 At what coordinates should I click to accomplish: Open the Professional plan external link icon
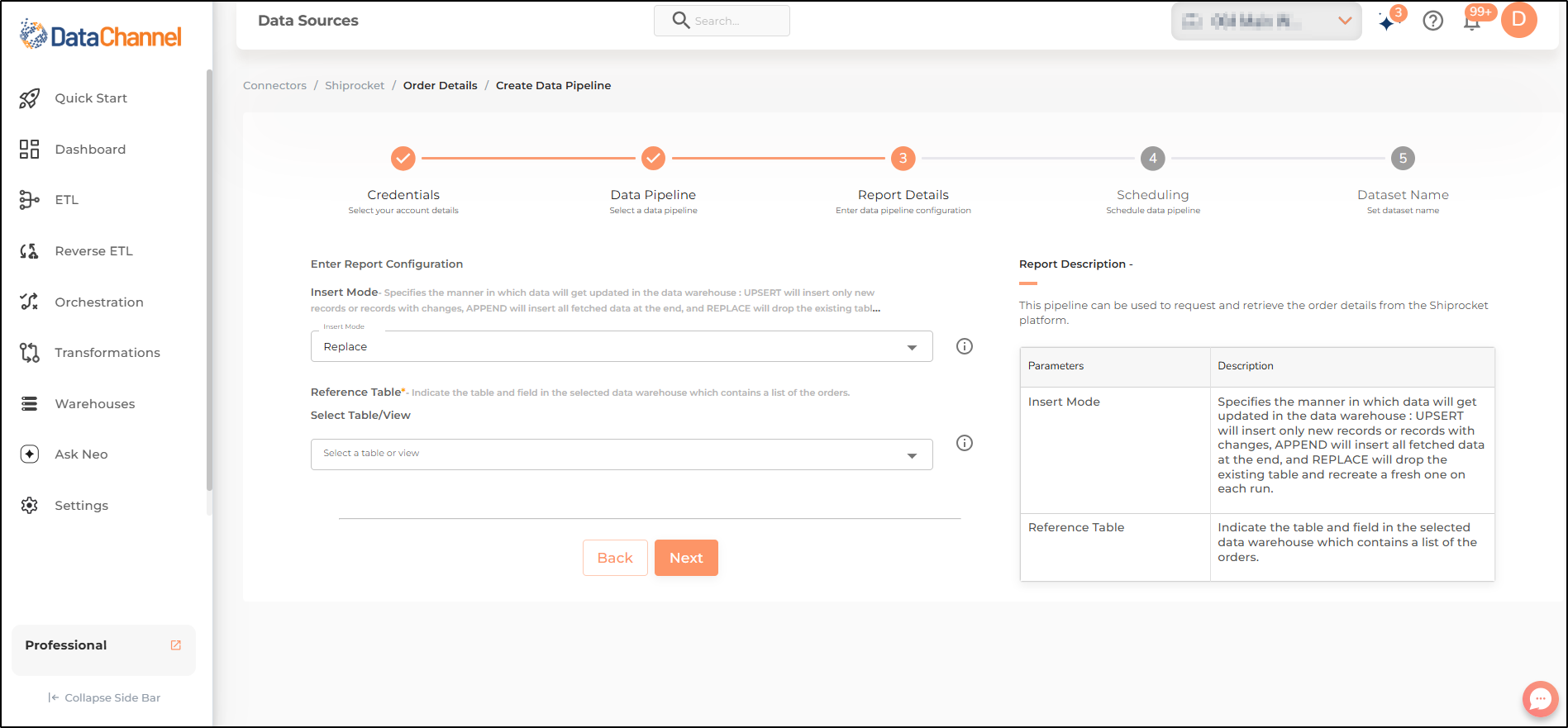[176, 645]
